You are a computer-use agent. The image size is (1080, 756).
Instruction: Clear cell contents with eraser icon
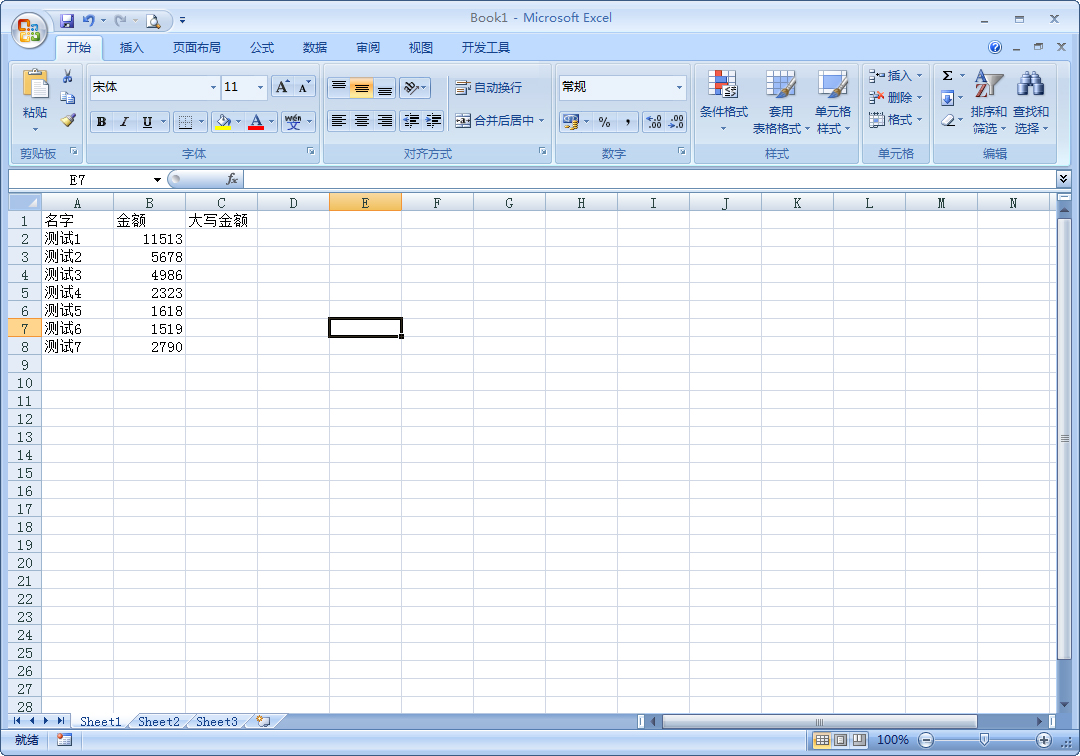(x=948, y=120)
